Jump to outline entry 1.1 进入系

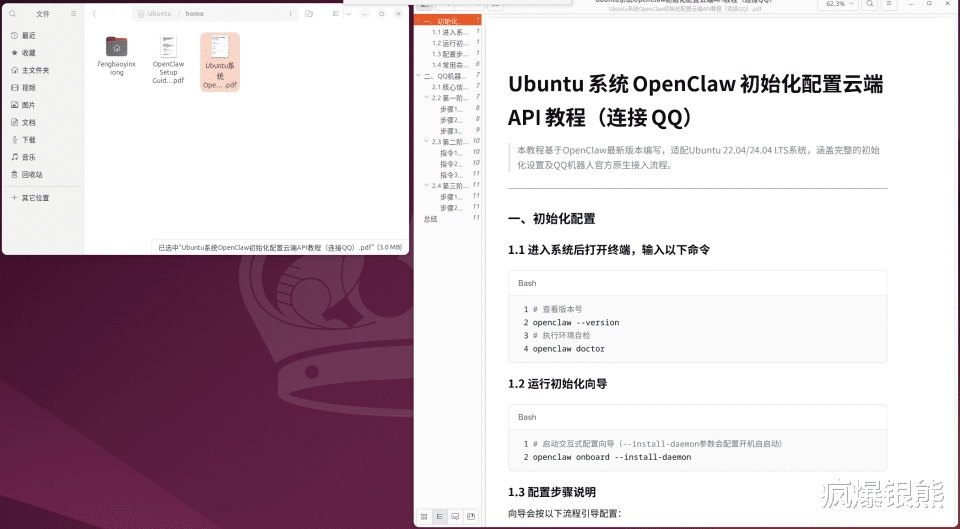coord(450,32)
